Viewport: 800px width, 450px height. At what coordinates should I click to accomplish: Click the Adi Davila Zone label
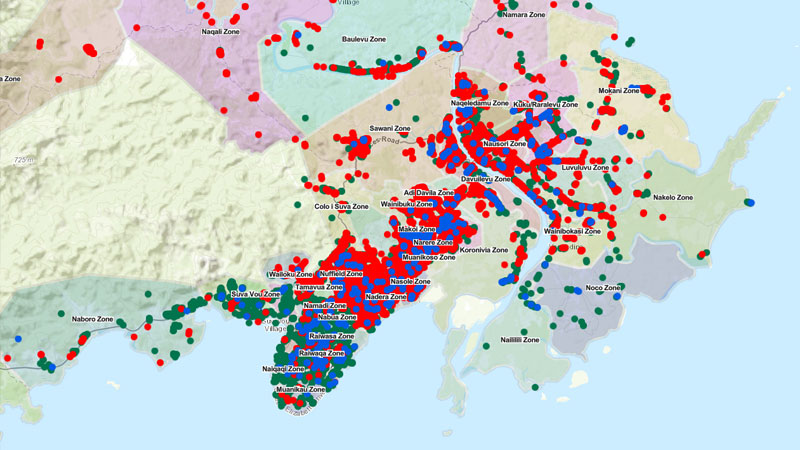click(429, 191)
